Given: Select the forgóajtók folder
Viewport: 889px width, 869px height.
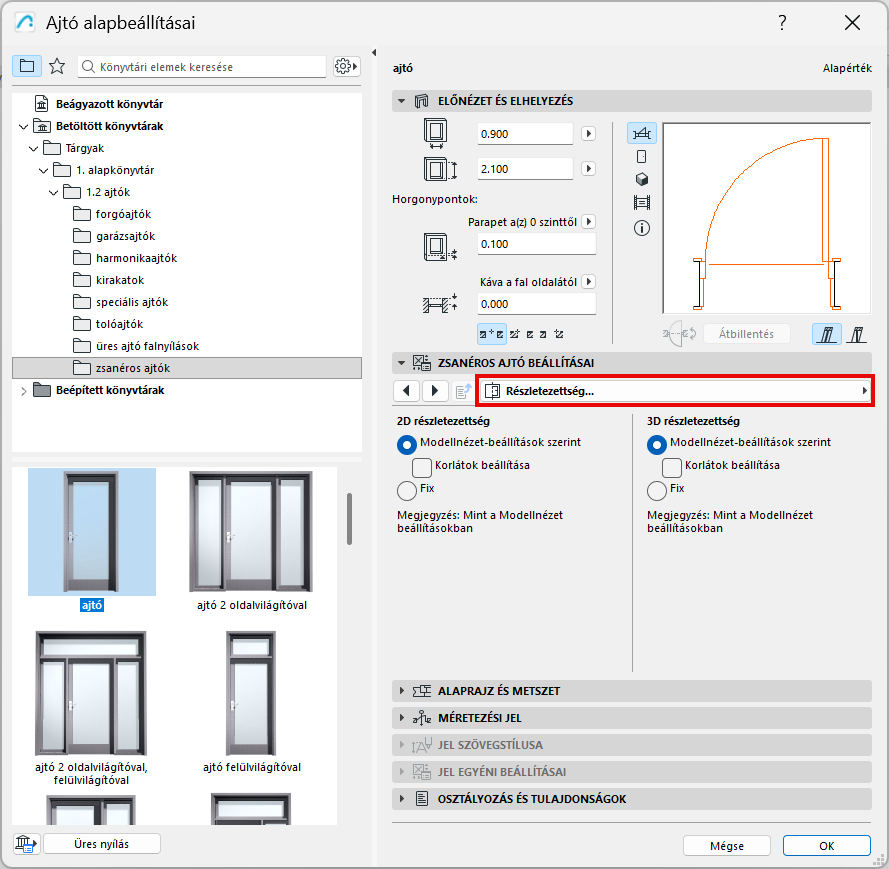Looking at the screenshot, I should 123,214.
